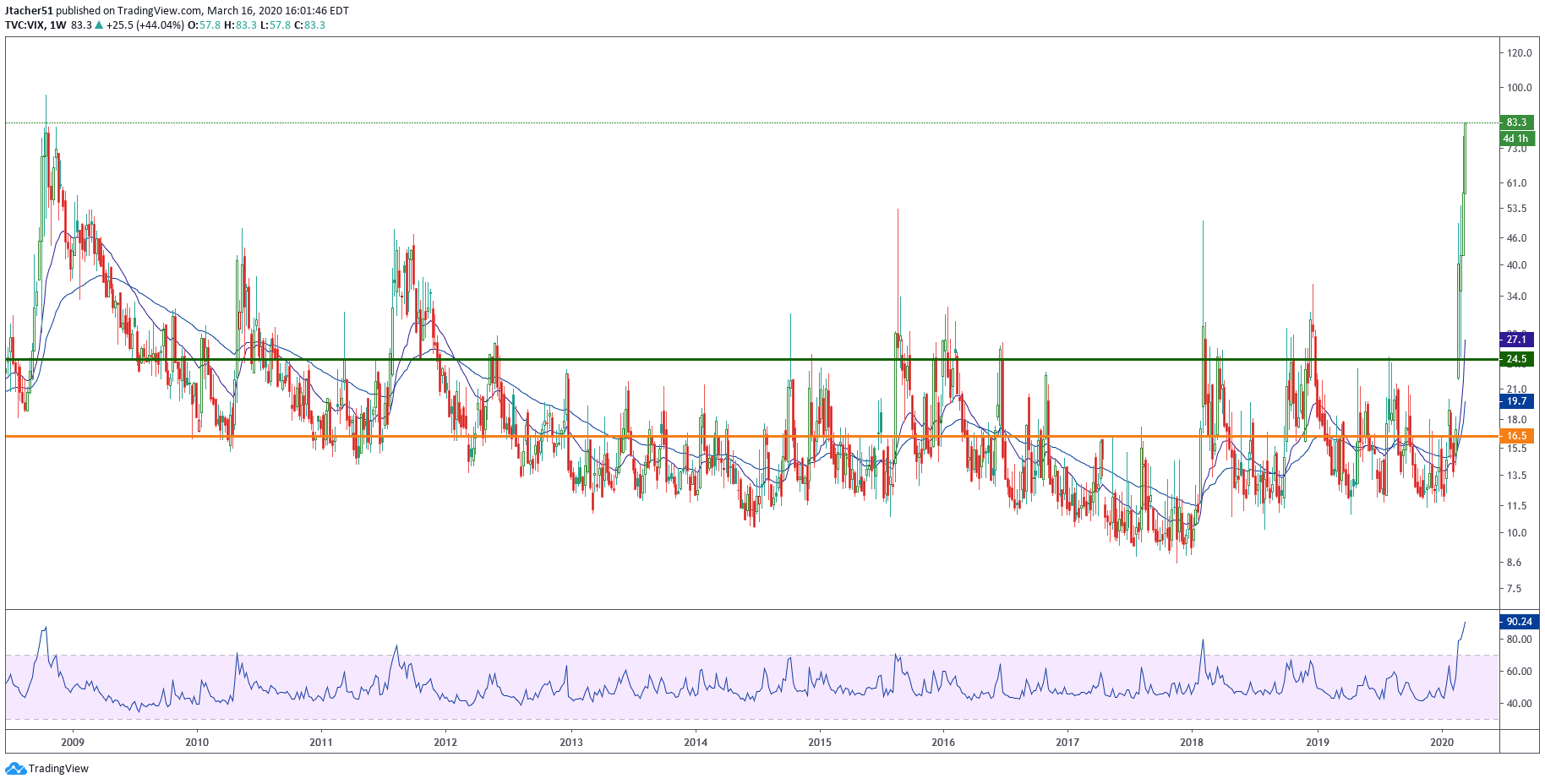Click the blue 19.7 moving average label

pyautogui.click(x=1516, y=401)
